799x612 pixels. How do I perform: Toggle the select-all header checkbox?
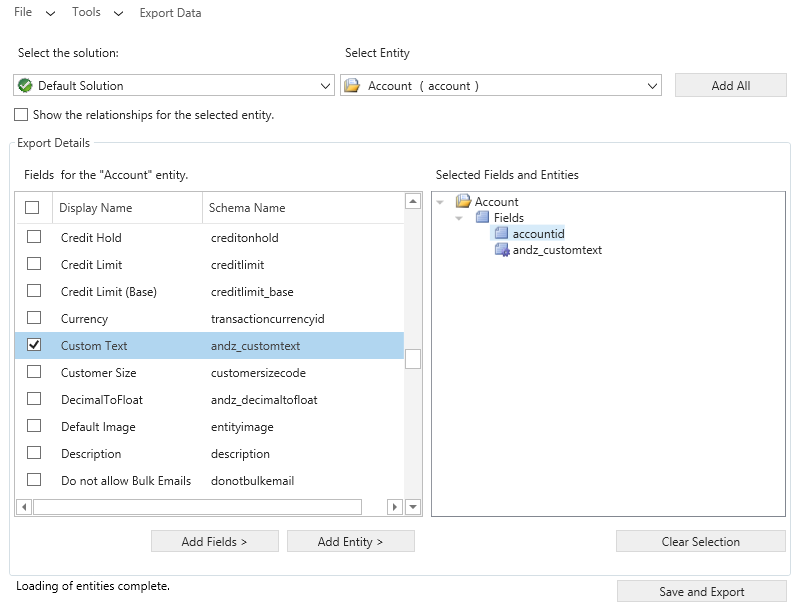(32, 208)
